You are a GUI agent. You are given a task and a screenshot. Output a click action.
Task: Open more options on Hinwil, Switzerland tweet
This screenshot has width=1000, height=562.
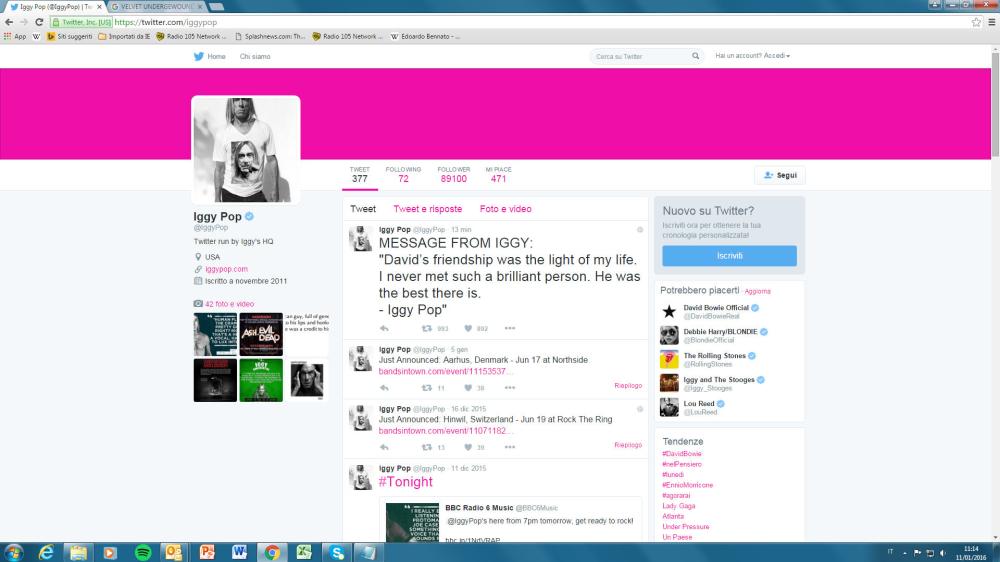coord(510,447)
